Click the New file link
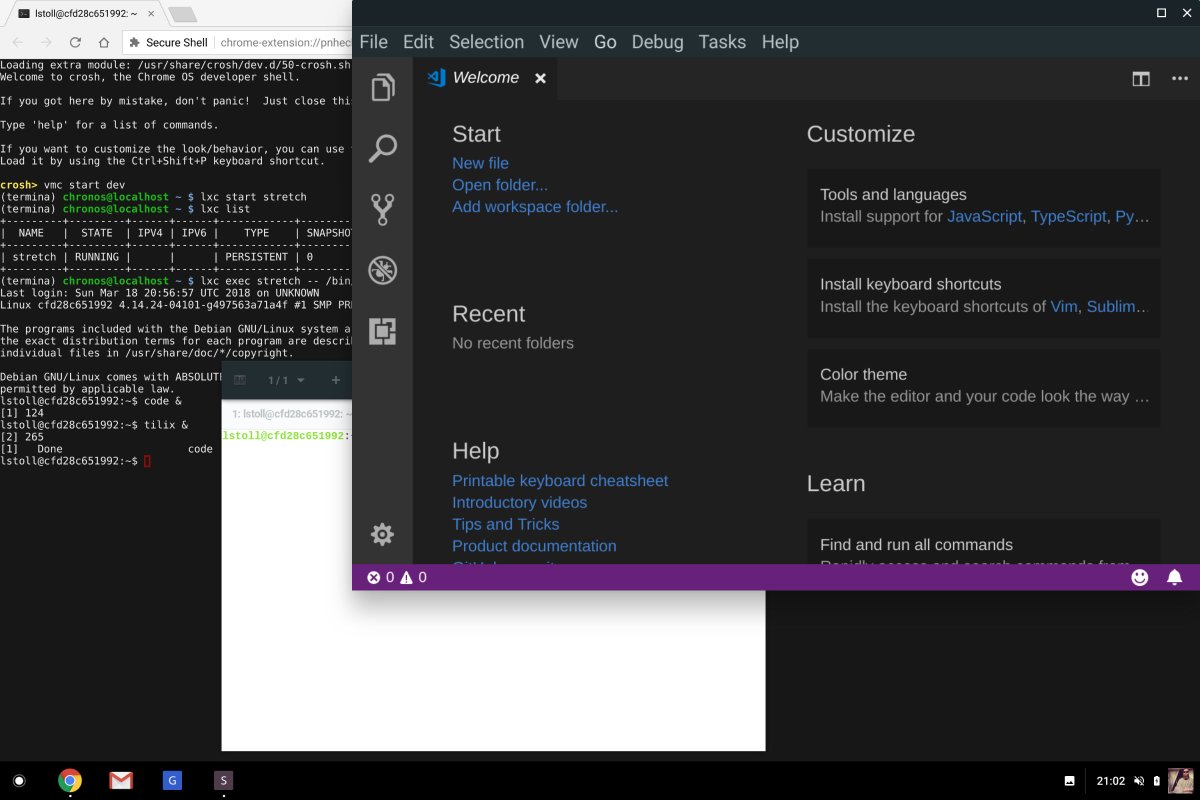This screenshot has height=800, width=1200. pos(480,162)
